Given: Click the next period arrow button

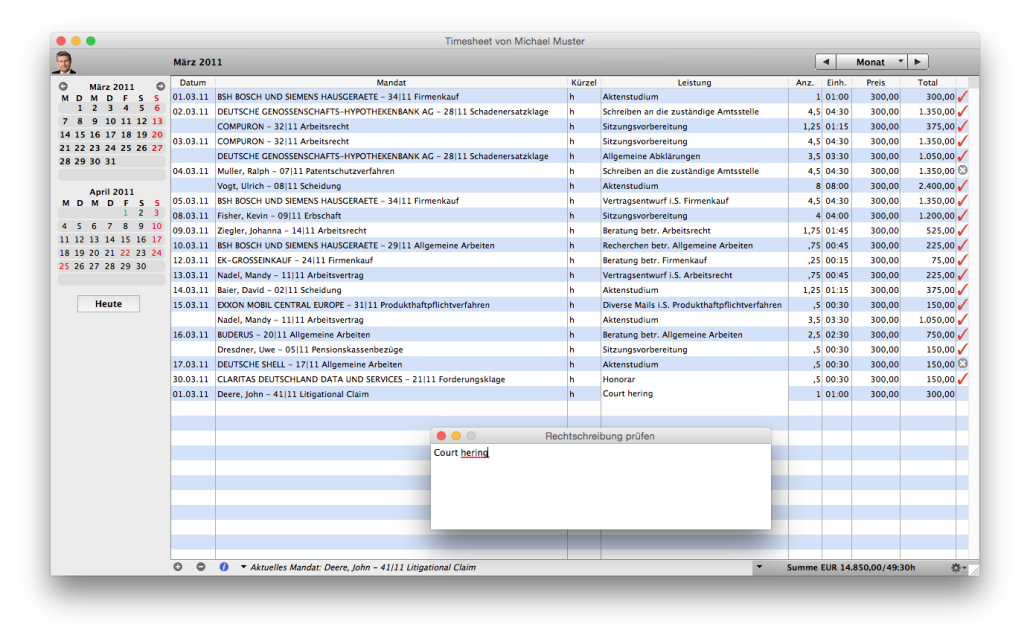Looking at the screenshot, I should pyautogui.click(x=918, y=62).
